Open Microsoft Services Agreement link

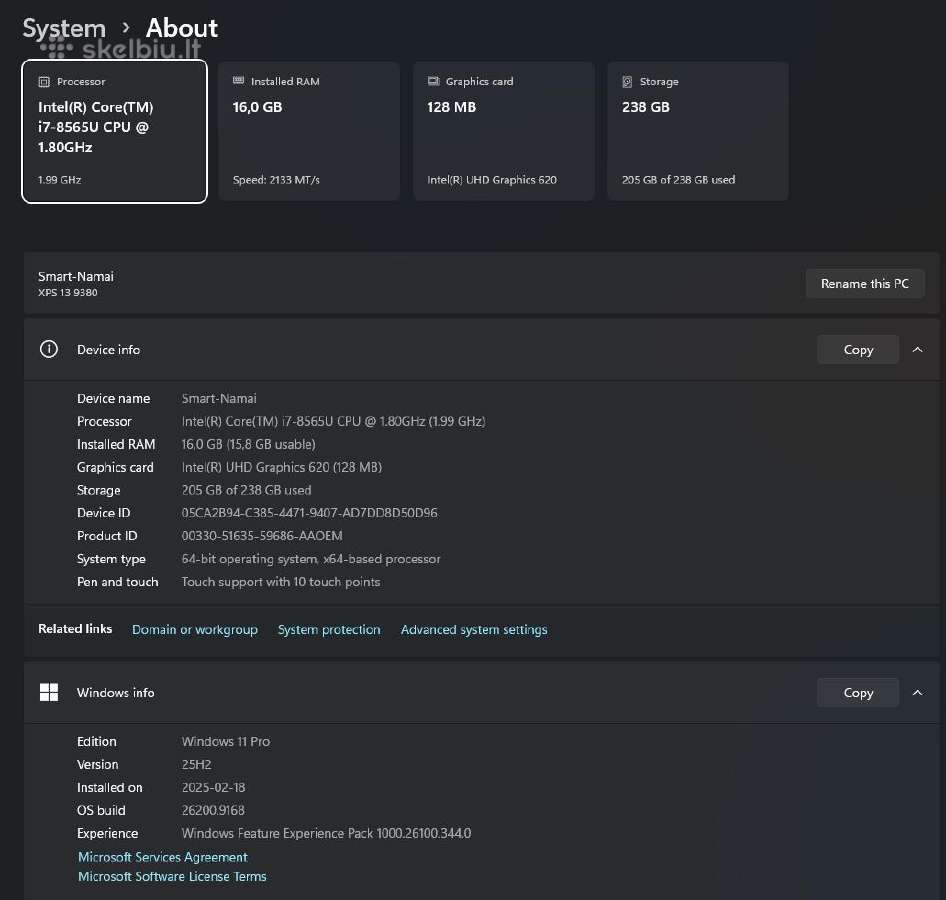163,857
